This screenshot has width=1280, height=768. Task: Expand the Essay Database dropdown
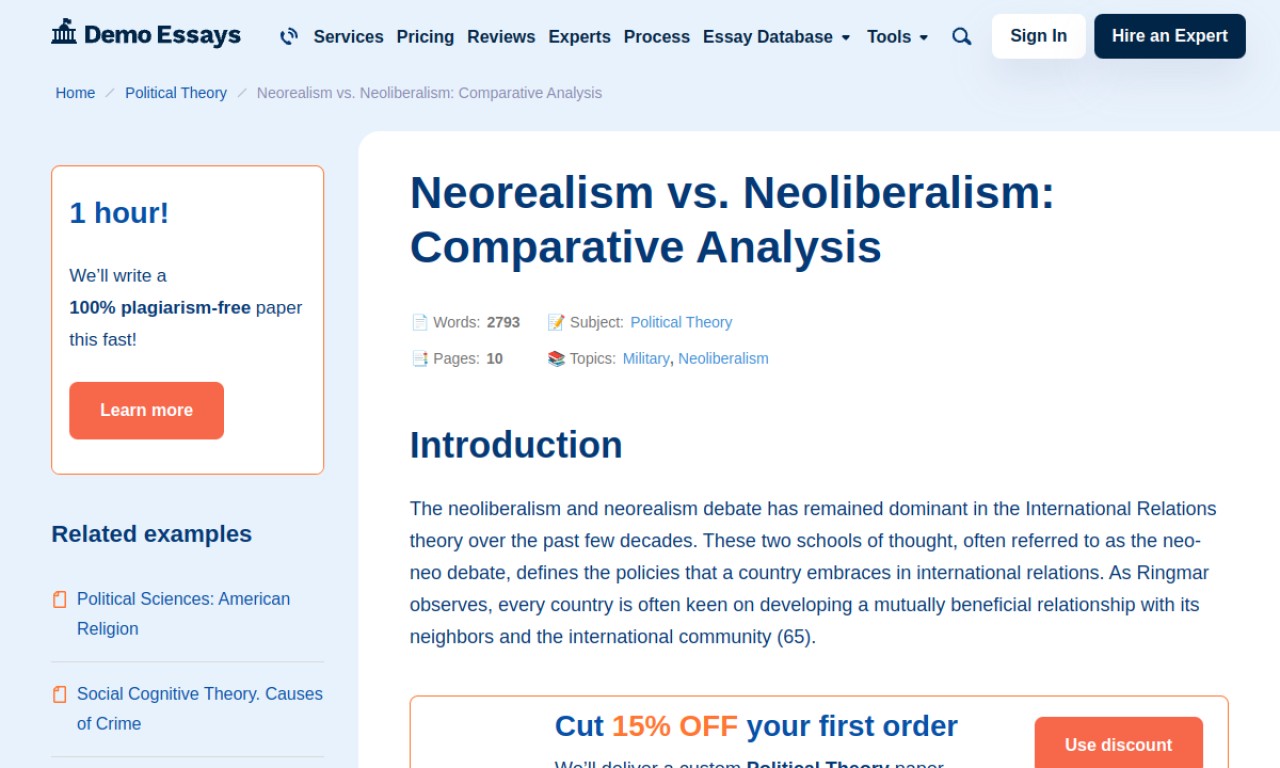(x=777, y=36)
